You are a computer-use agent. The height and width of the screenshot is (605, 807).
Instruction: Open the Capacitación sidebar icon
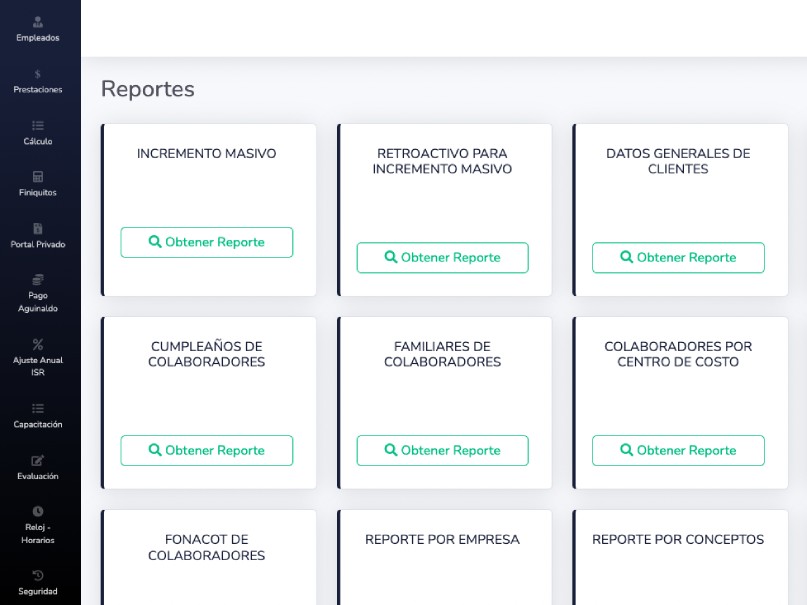point(38,408)
